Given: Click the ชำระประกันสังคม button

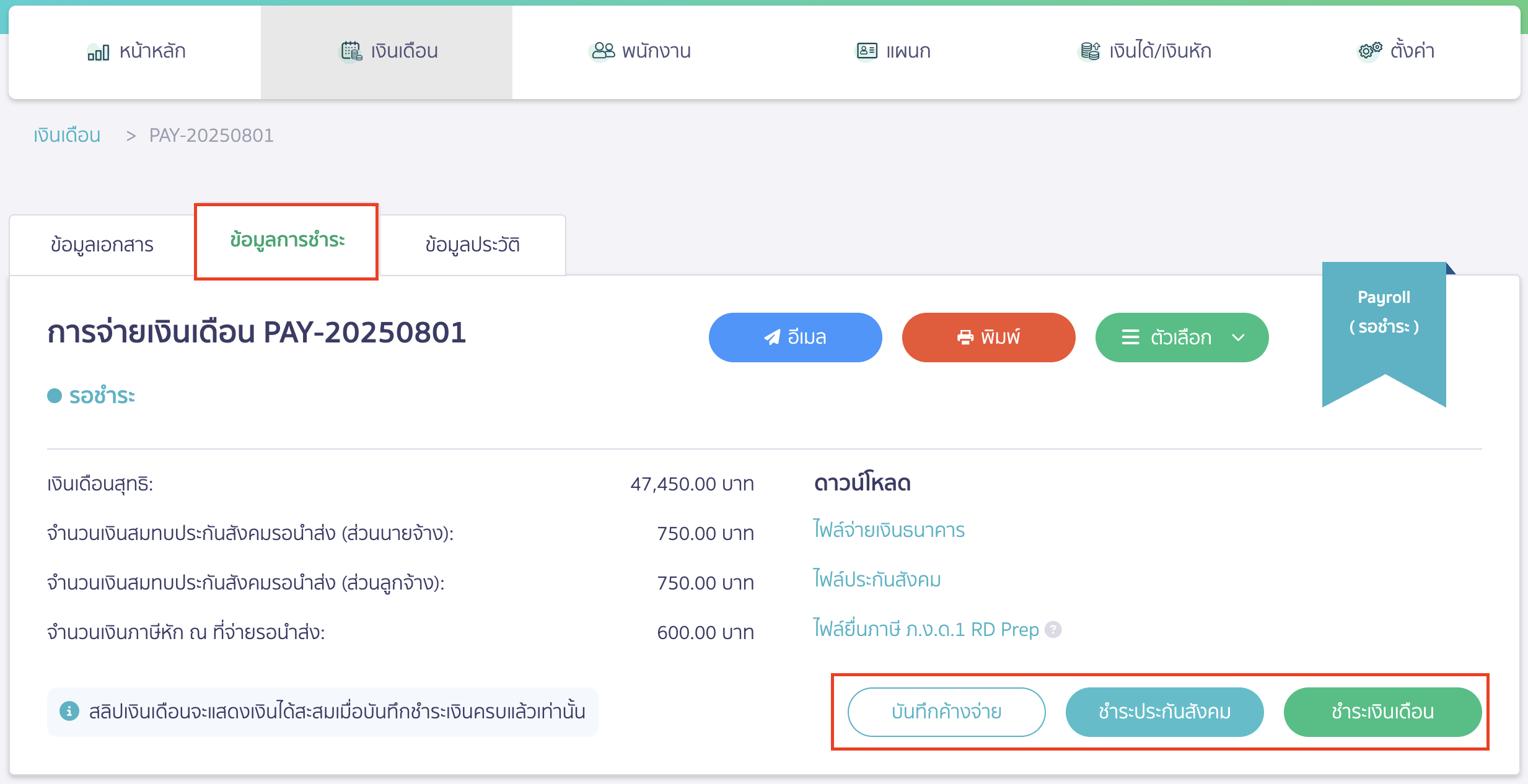Looking at the screenshot, I should [x=1164, y=712].
